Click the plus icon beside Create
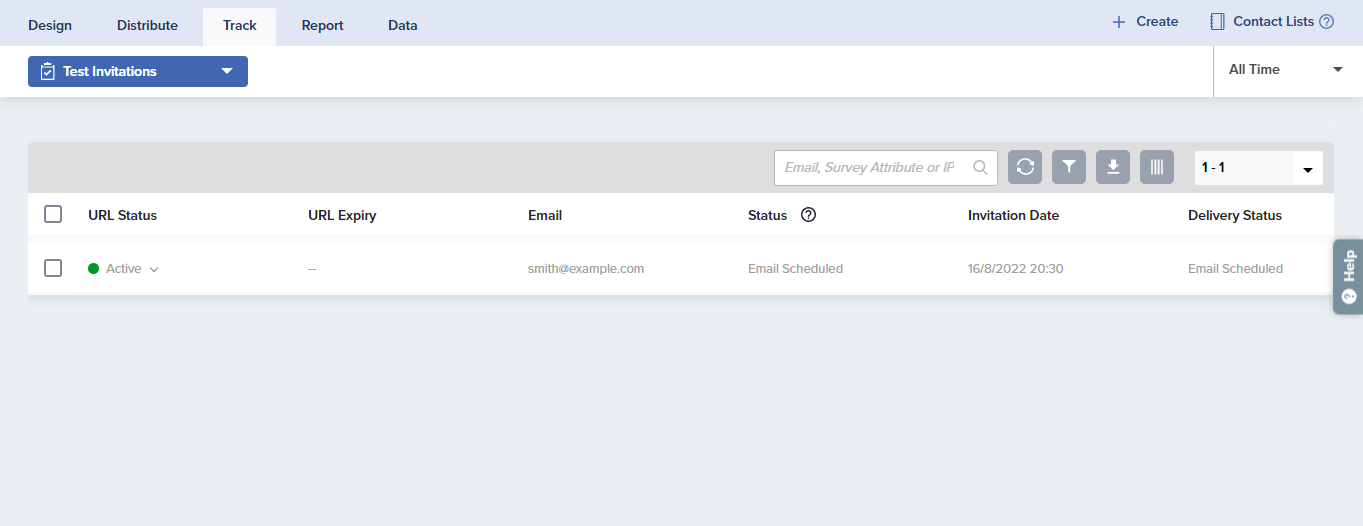1363x526 pixels. point(1119,22)
